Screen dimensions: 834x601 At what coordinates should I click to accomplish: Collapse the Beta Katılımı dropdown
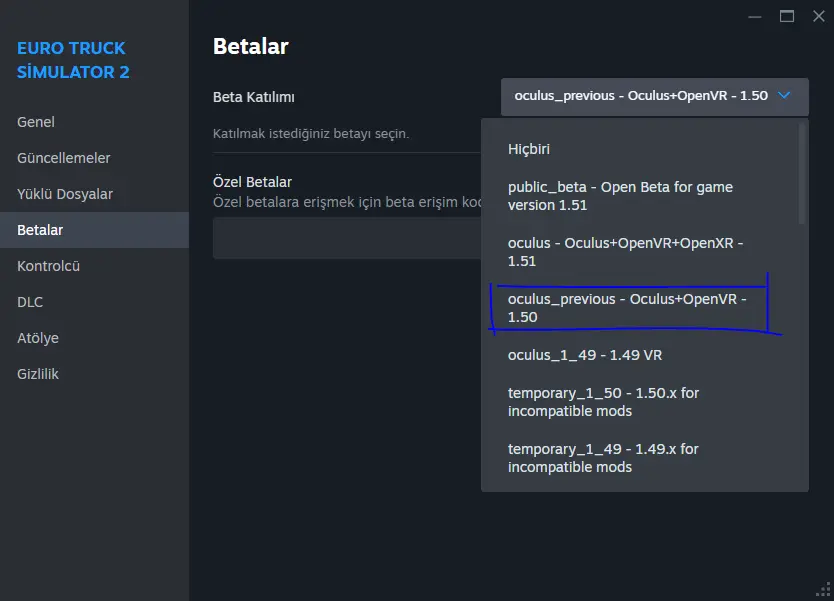coord(655,96)
